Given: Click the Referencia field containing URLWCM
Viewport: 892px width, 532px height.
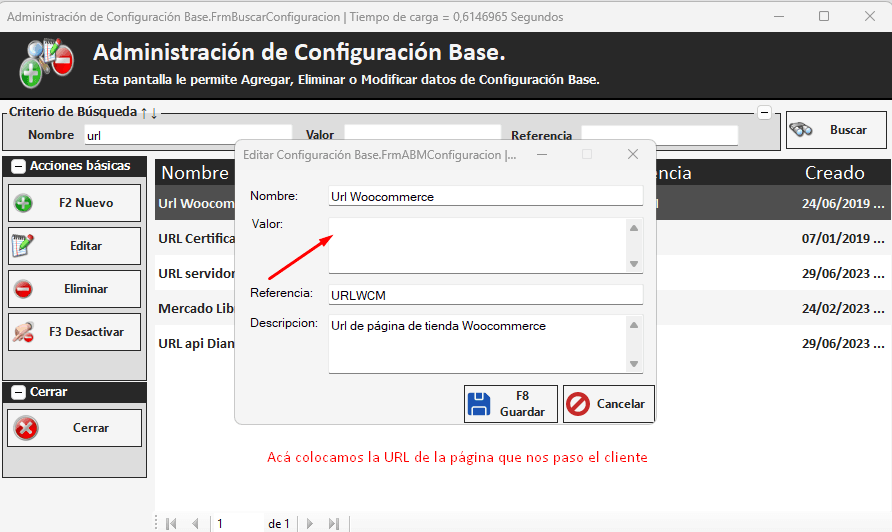Looking at the screenshot, I should [485, 294].
